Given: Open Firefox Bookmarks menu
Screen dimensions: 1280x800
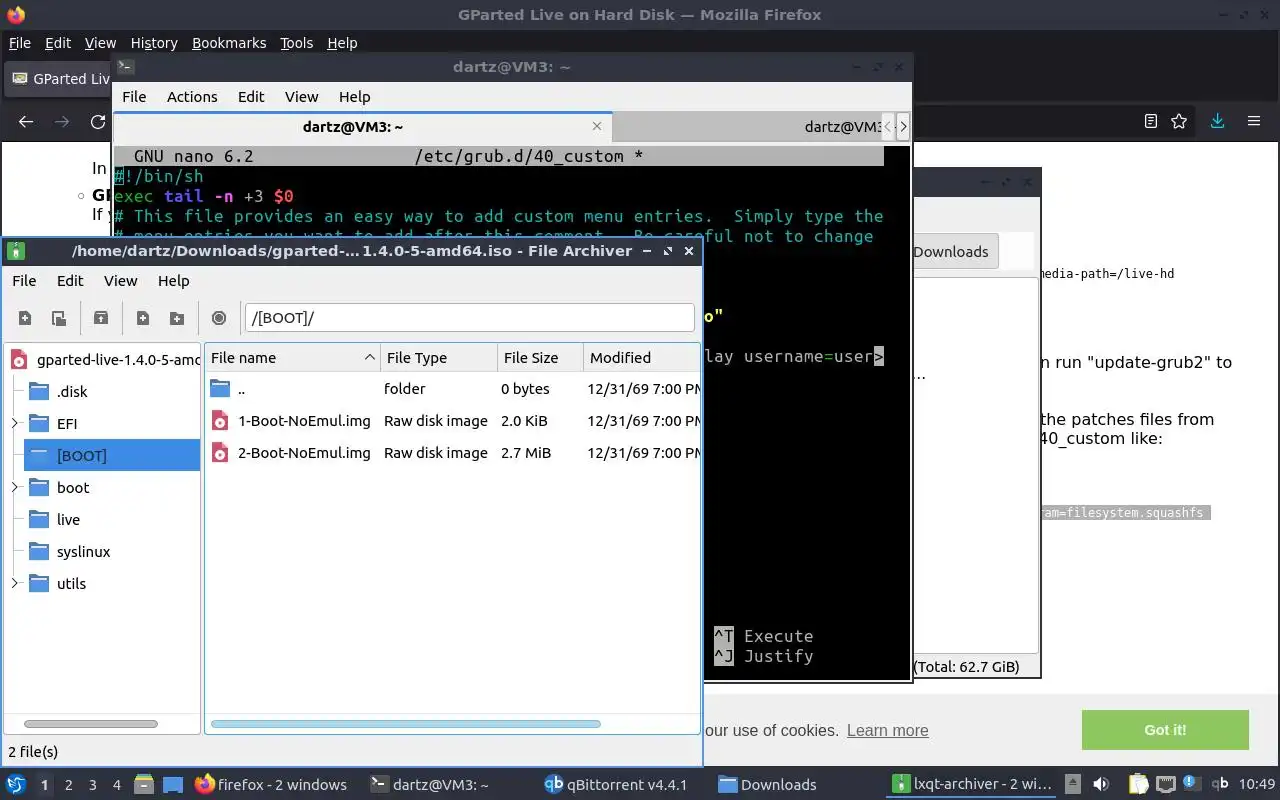Looking at the screenshot, I should (229, 43).
